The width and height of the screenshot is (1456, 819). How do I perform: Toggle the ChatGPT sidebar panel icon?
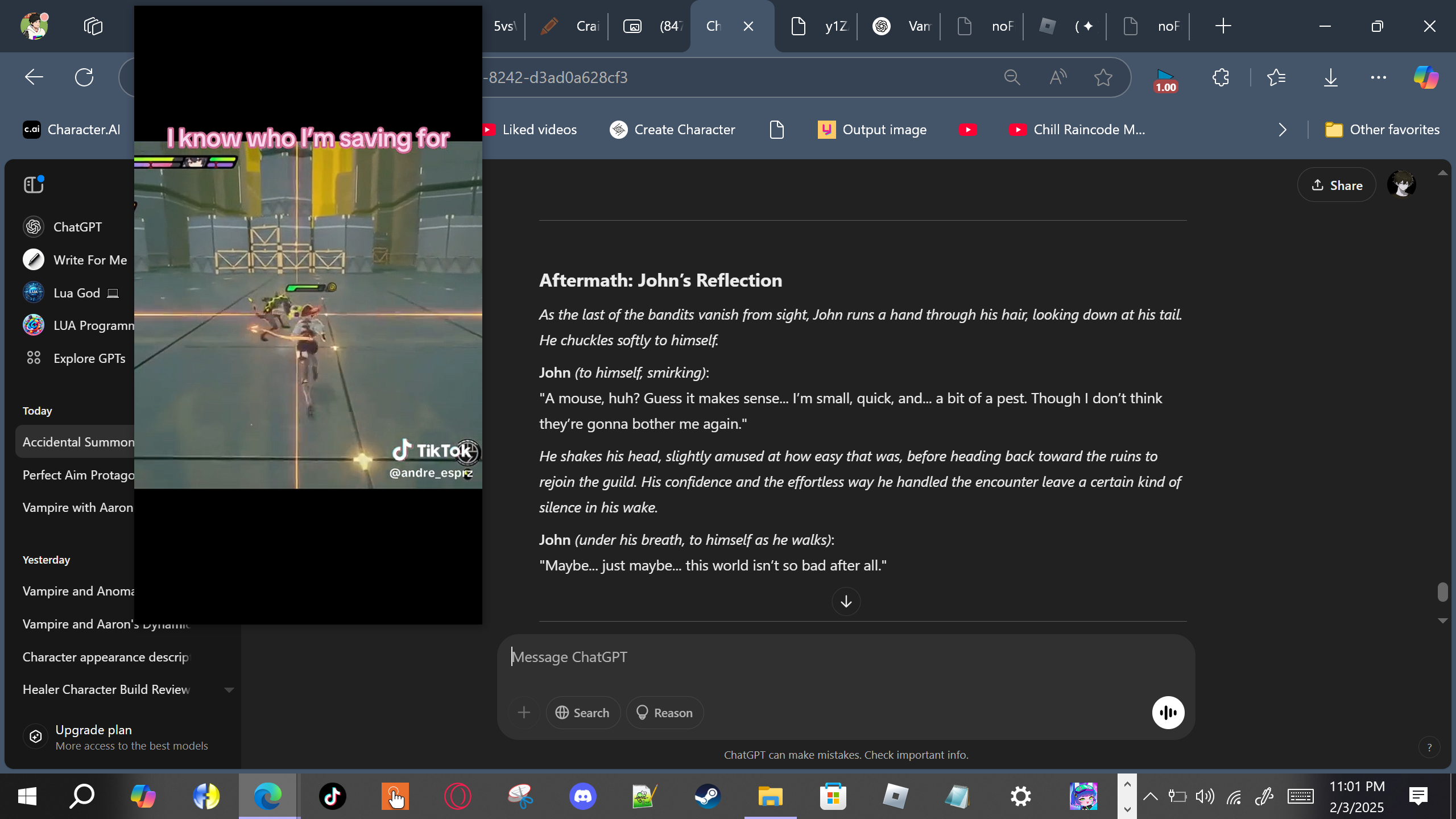34,185
